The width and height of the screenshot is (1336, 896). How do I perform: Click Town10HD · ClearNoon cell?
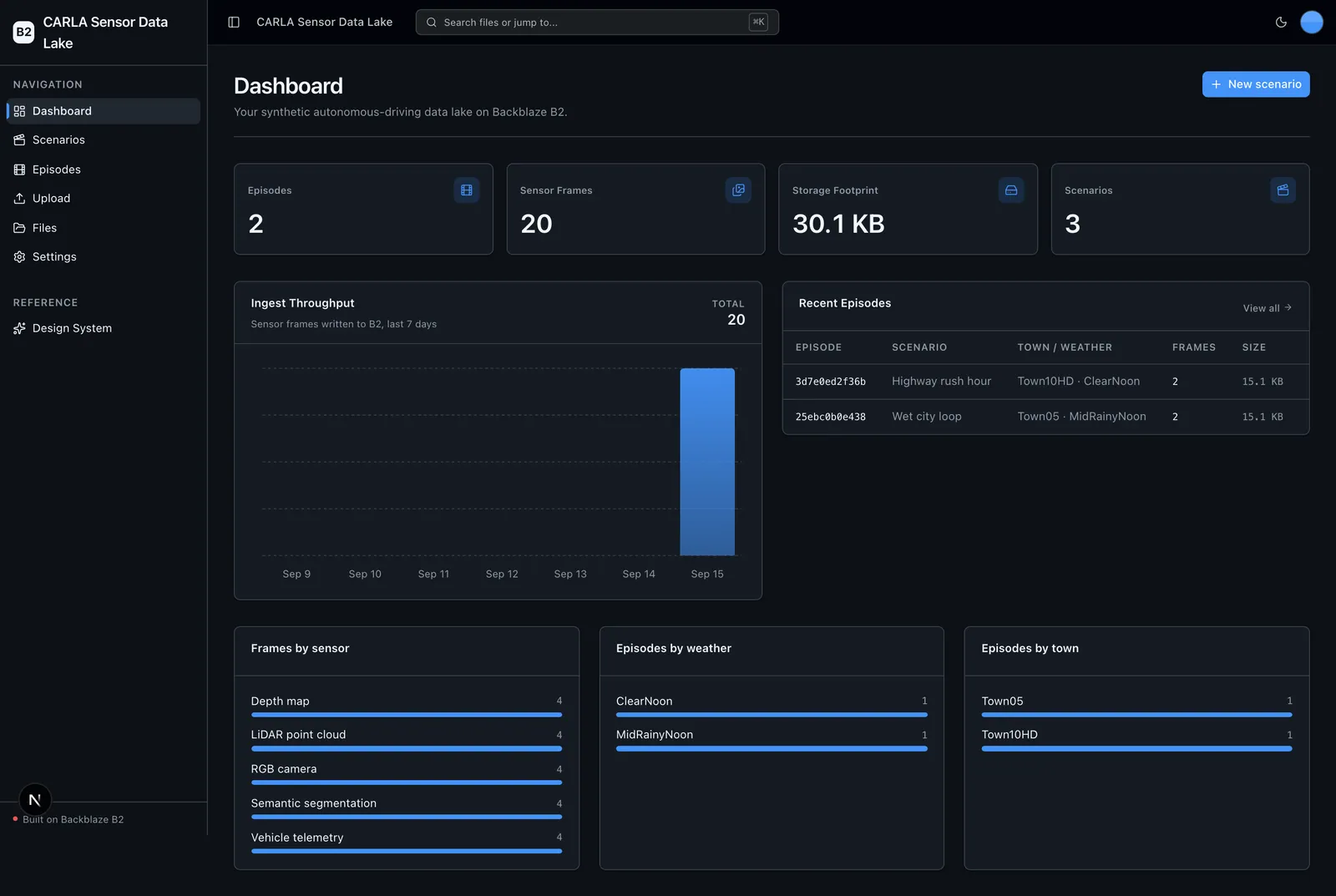click(1079, 382)
